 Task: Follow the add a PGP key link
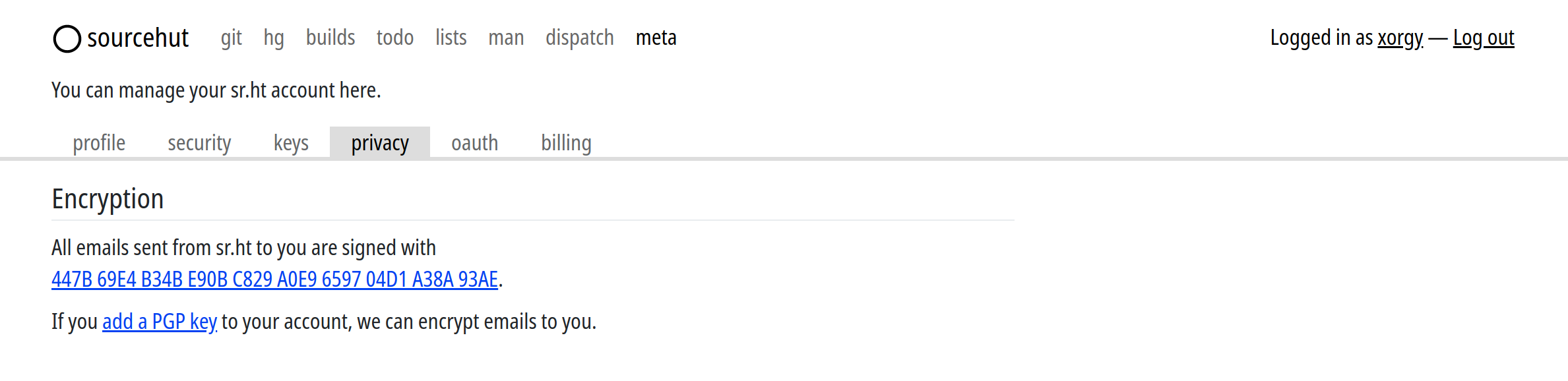(160, 322)
